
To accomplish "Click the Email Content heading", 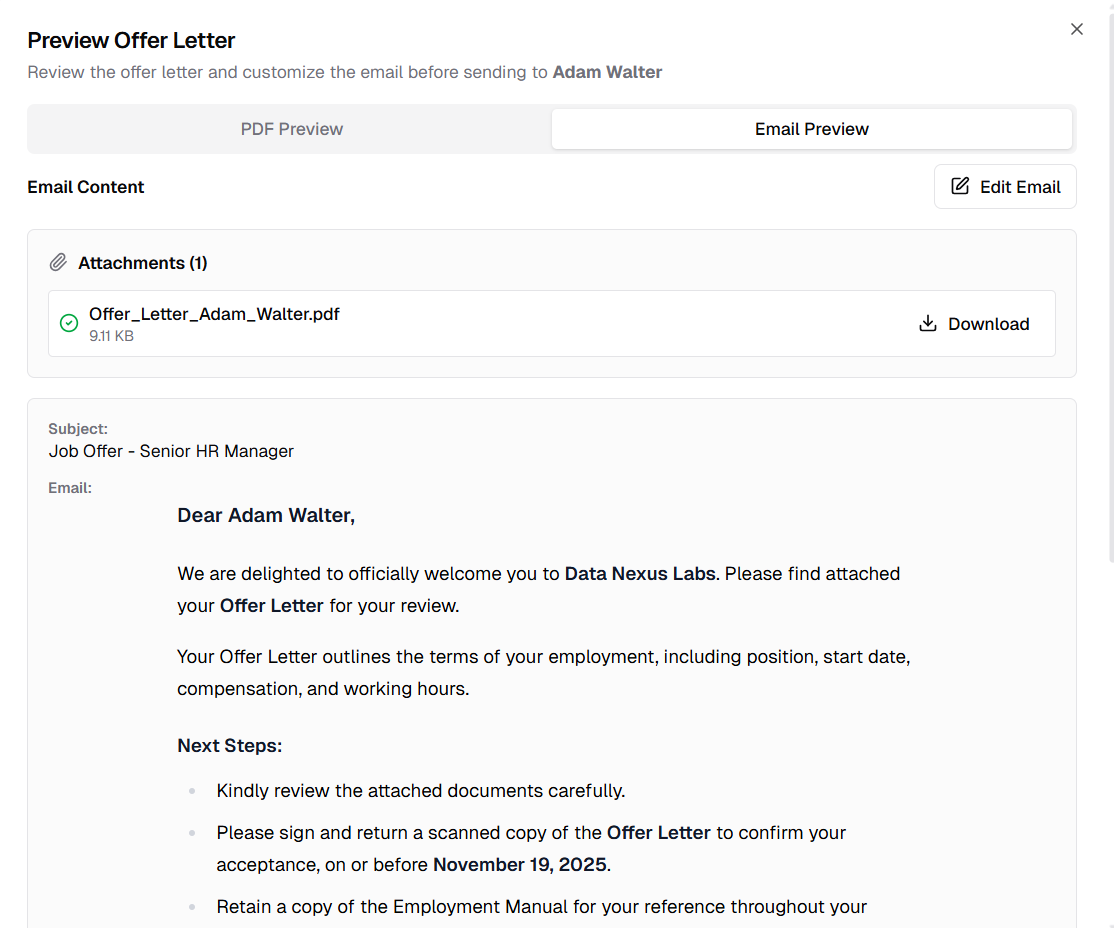I will pos(86,187).
